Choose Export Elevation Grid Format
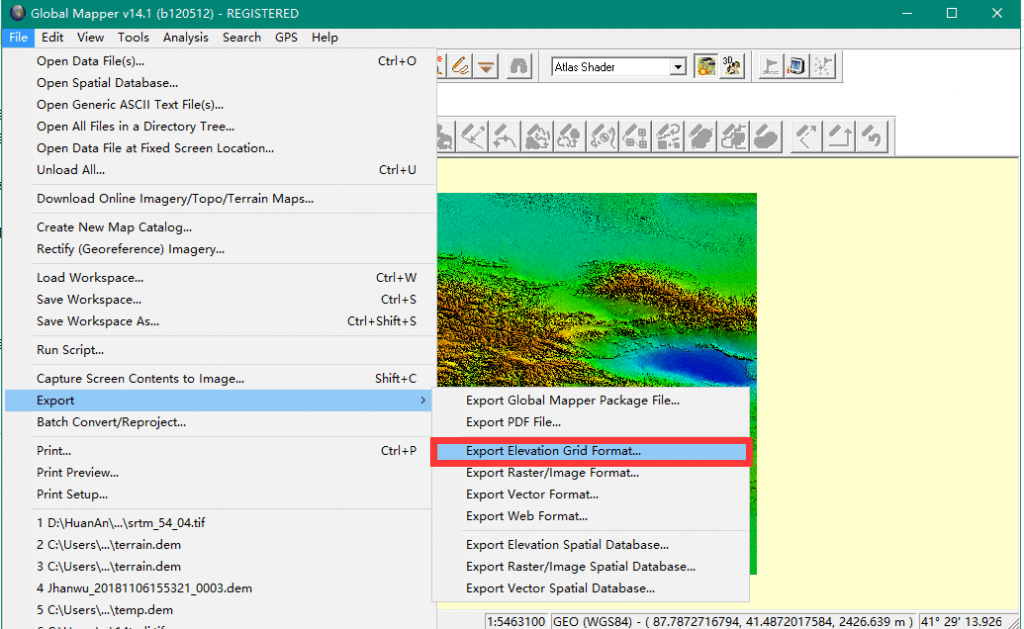Image resolution: width=1024 pixels, height=629 pixels. point(553,451)
